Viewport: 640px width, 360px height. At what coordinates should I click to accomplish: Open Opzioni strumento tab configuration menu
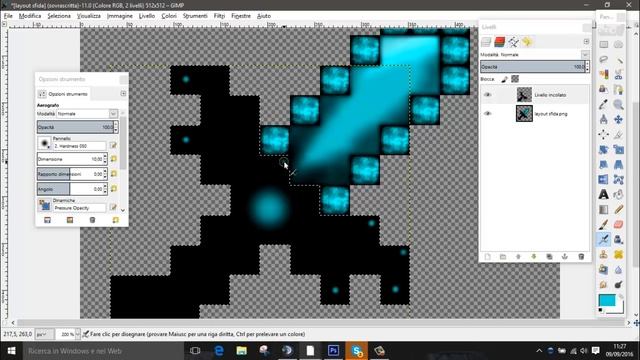[x=123, y=94]
